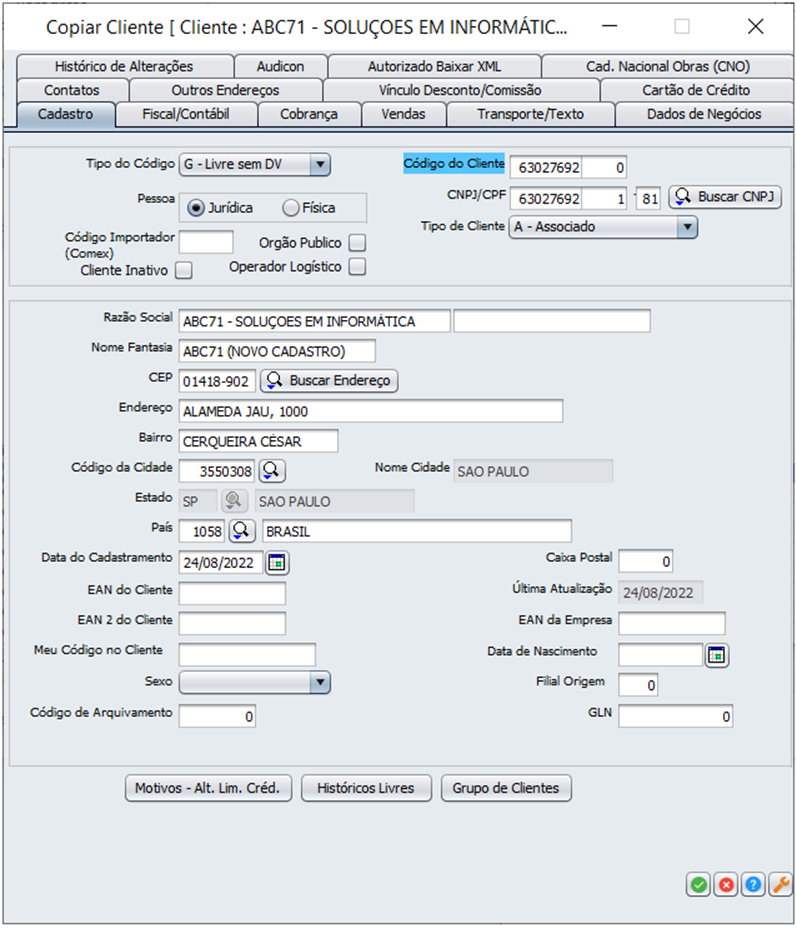The image size is (797, 928).
Task: Click EAN da Empresa field
Action: tap(672, 623)
